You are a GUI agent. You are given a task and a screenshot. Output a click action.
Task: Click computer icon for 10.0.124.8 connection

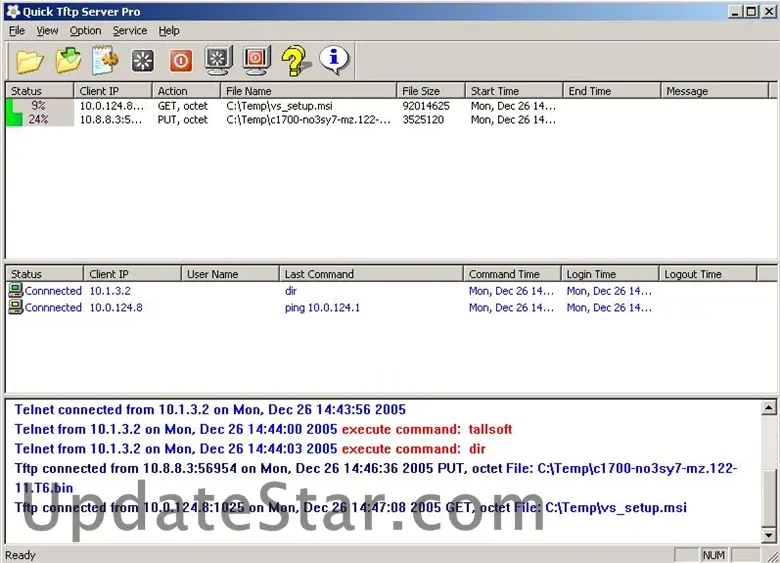16,307
